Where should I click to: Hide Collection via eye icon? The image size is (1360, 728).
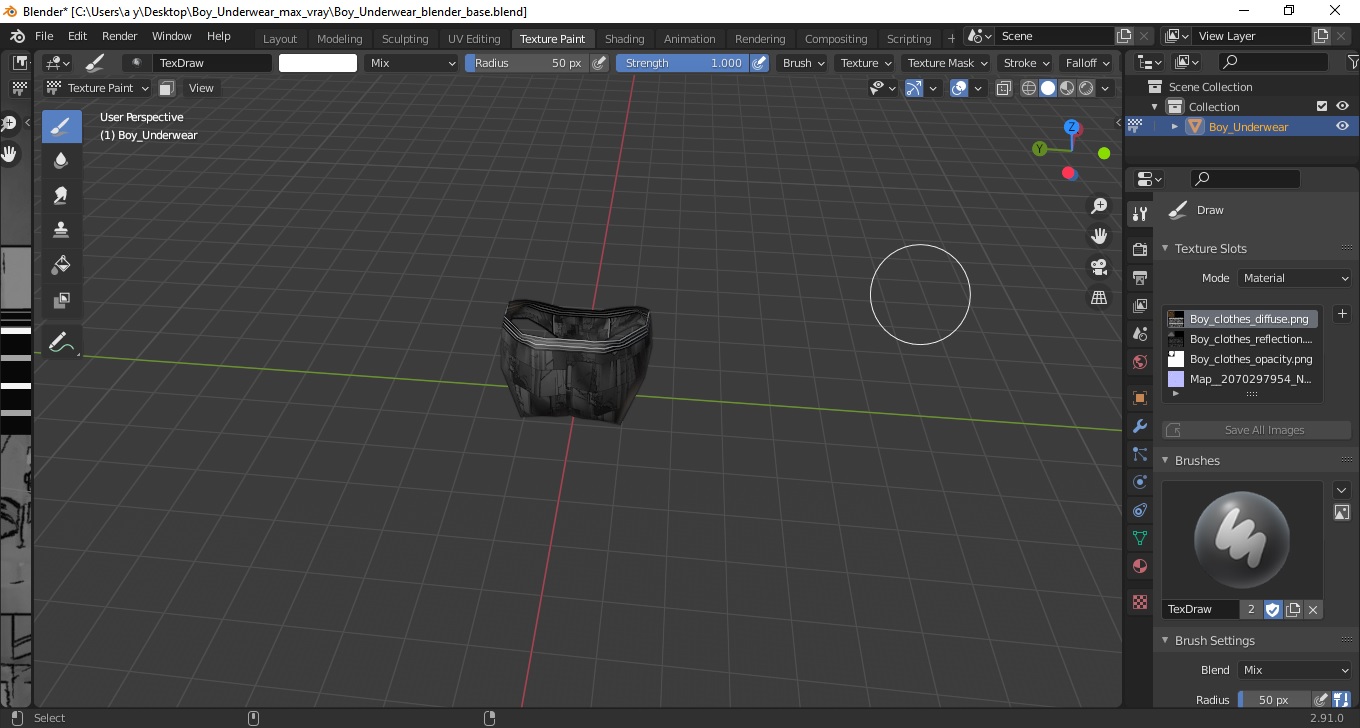tap(1342, 106)
